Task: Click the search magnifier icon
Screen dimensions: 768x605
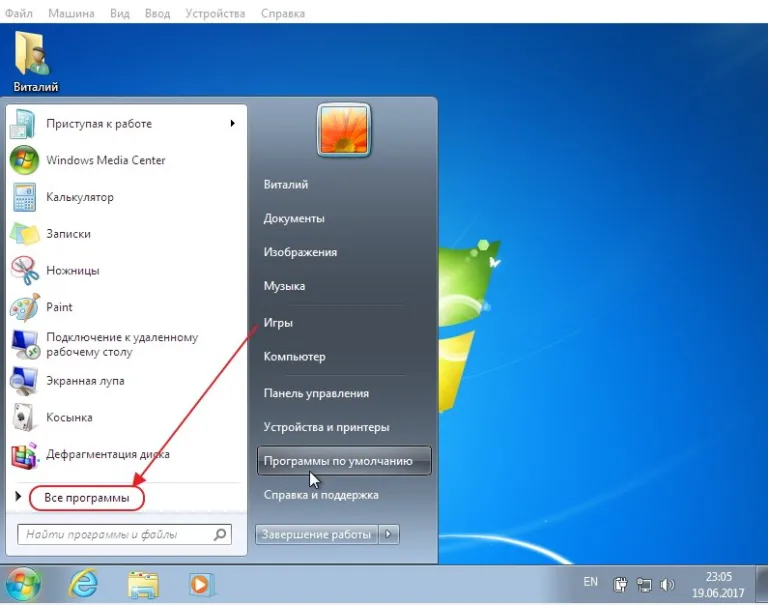Action: coord(220,534)
